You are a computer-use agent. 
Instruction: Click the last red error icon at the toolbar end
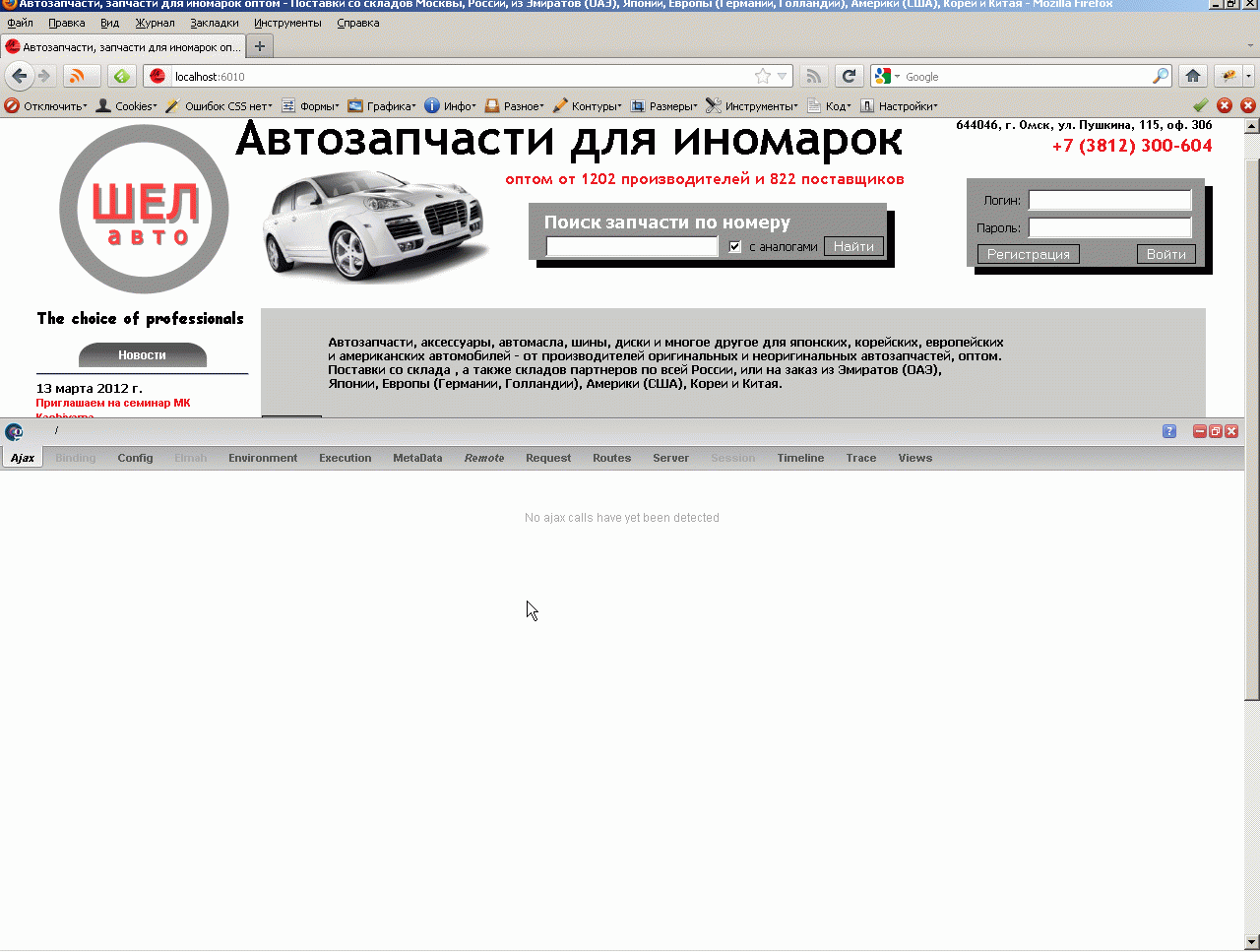tap(1248, 105)
